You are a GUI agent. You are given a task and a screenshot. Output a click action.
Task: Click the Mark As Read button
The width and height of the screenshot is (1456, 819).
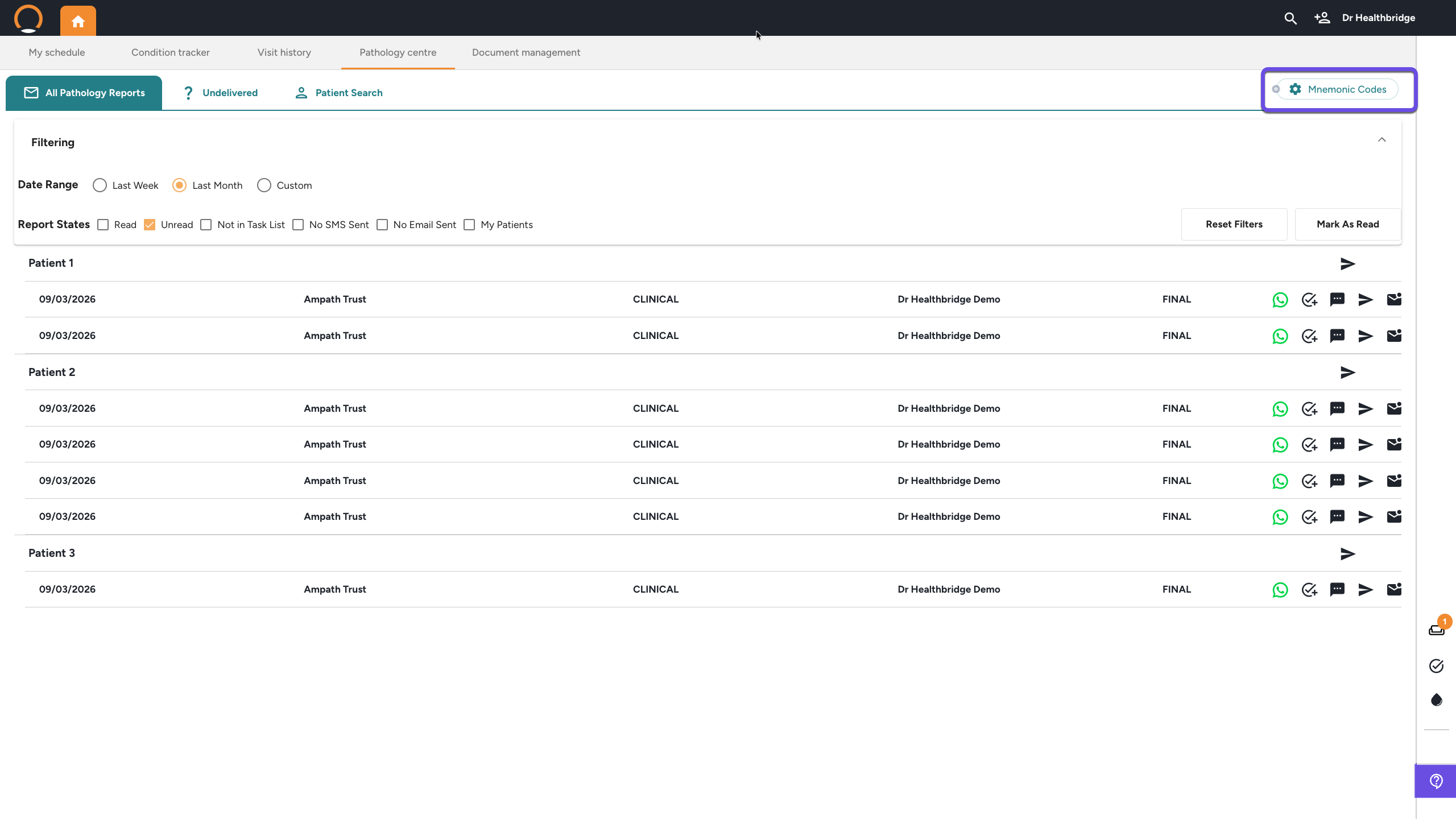[x=1347, y=224]
